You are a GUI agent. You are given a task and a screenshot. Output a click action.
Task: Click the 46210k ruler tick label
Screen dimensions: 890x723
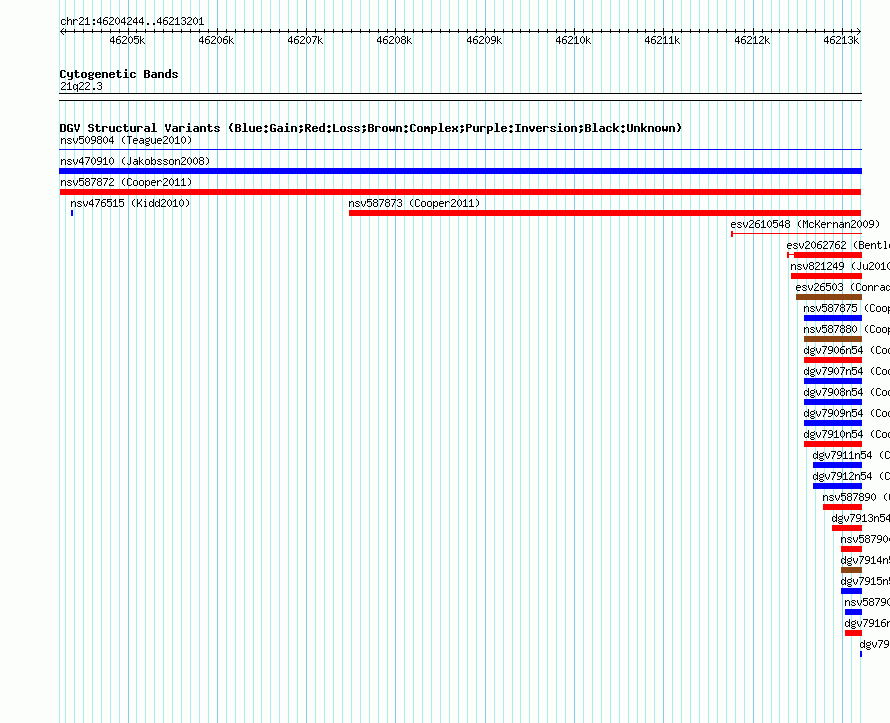573,40
